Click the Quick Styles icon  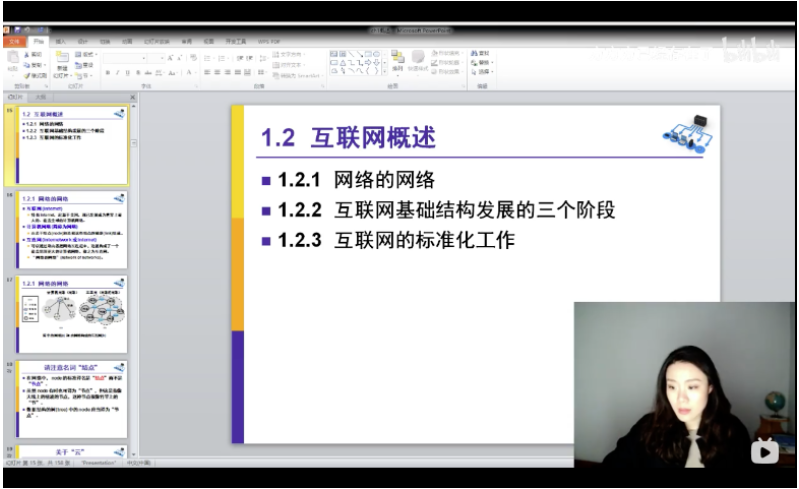[418, 57]
